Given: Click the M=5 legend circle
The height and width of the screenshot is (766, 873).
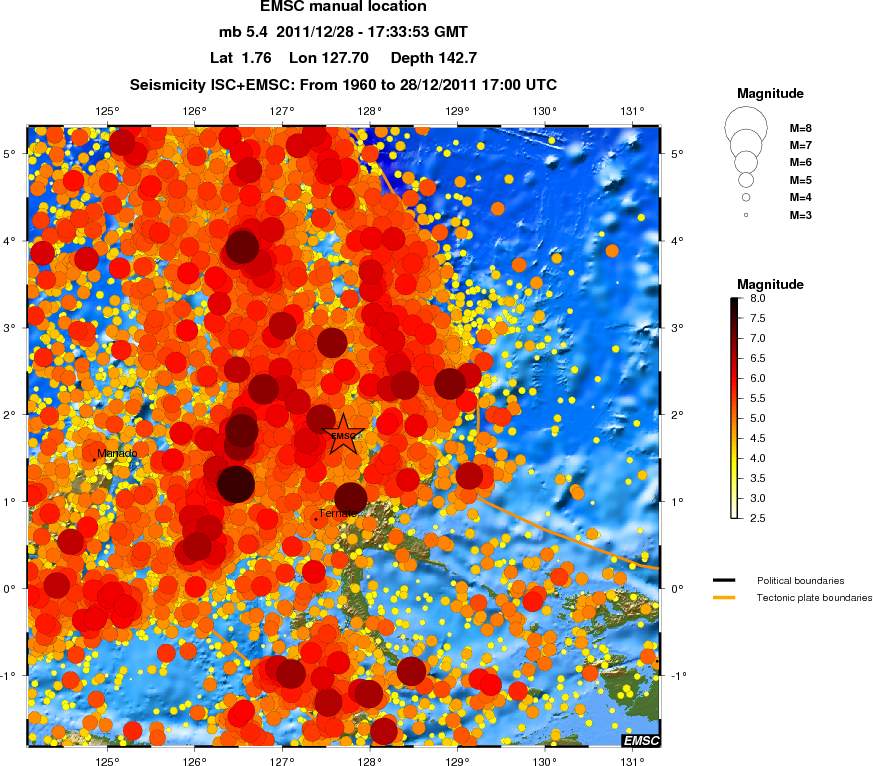Looking at the screenshot, I should click(746, 180).
